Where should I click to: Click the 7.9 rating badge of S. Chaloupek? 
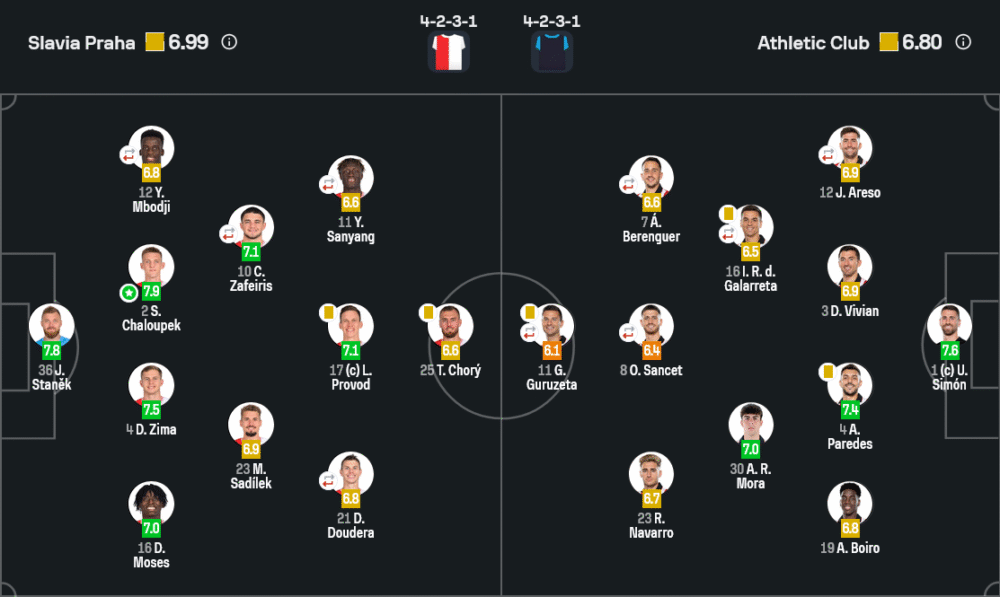click(x=151, y=292)
